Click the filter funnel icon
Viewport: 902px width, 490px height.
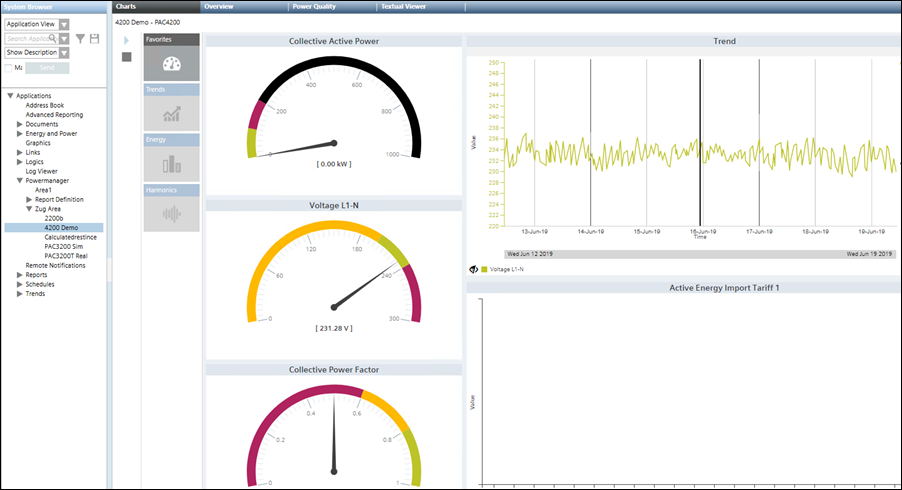[80, 39]
